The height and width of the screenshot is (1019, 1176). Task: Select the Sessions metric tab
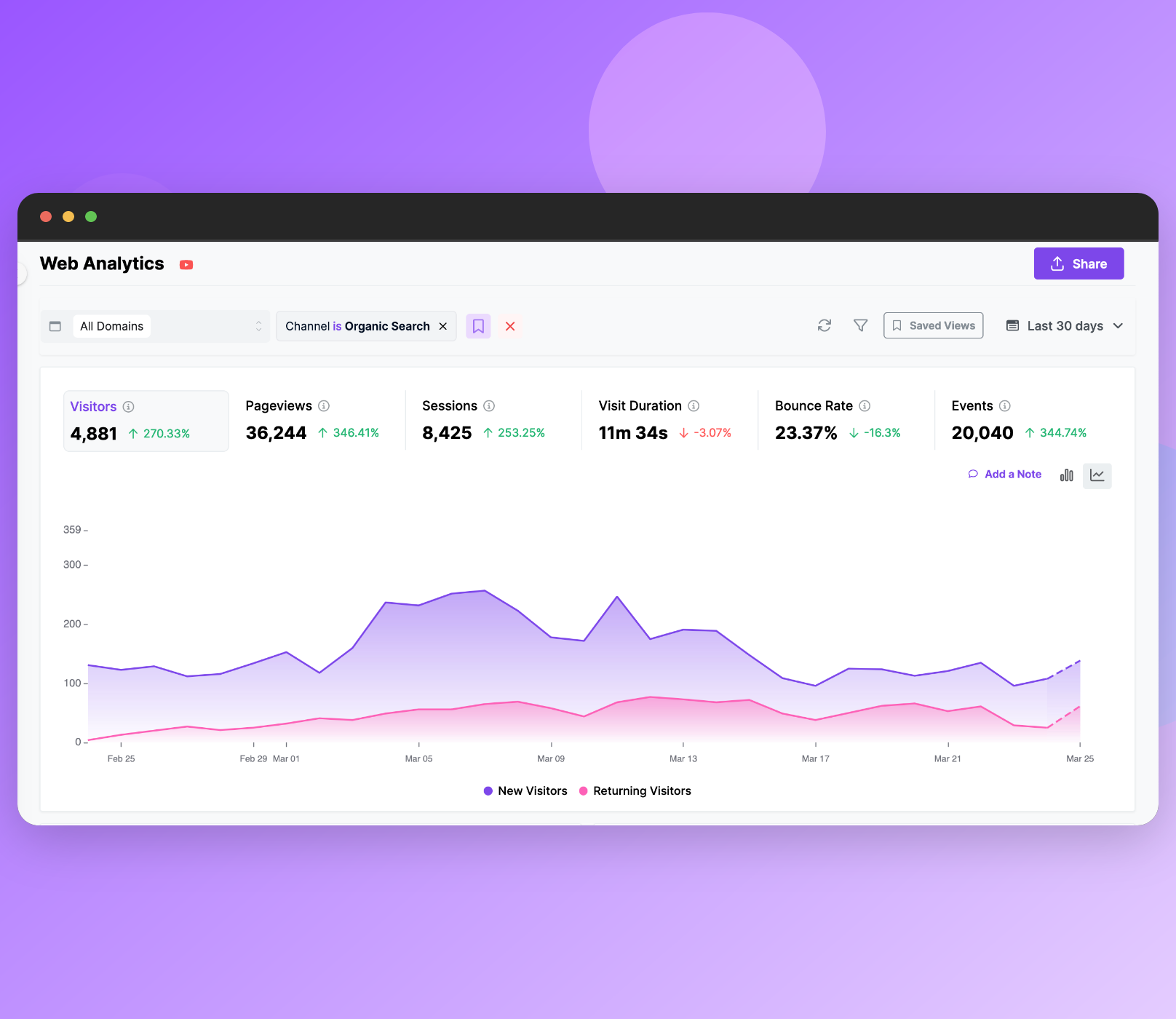point(493,420)
